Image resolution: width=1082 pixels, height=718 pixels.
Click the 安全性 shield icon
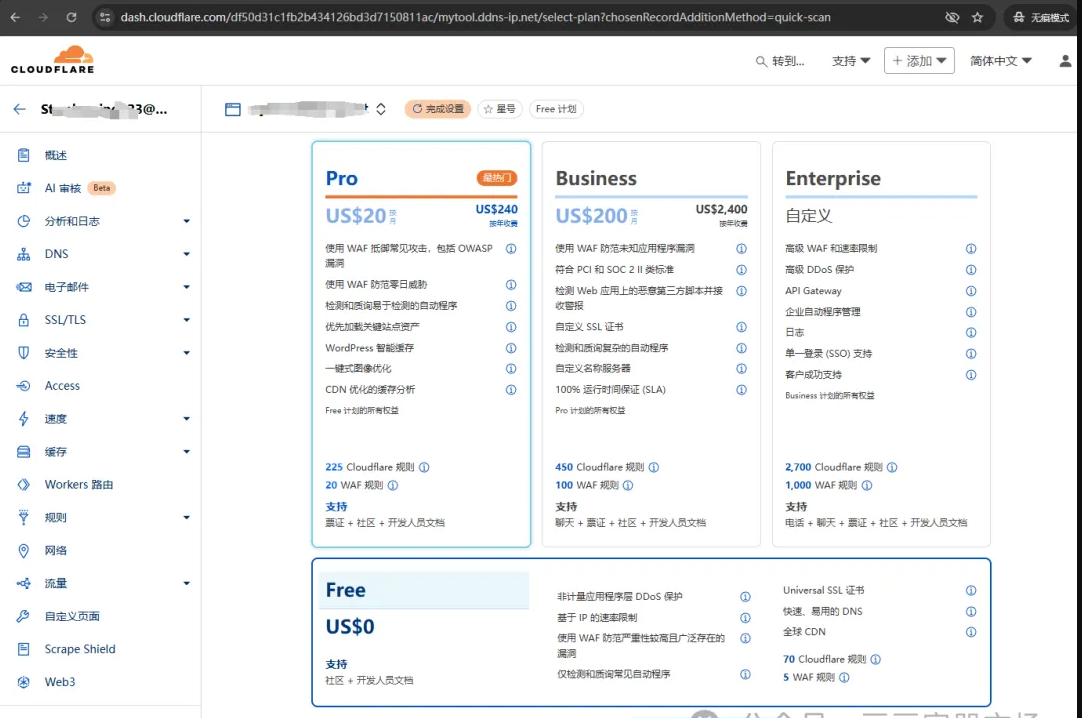(23, 352)
